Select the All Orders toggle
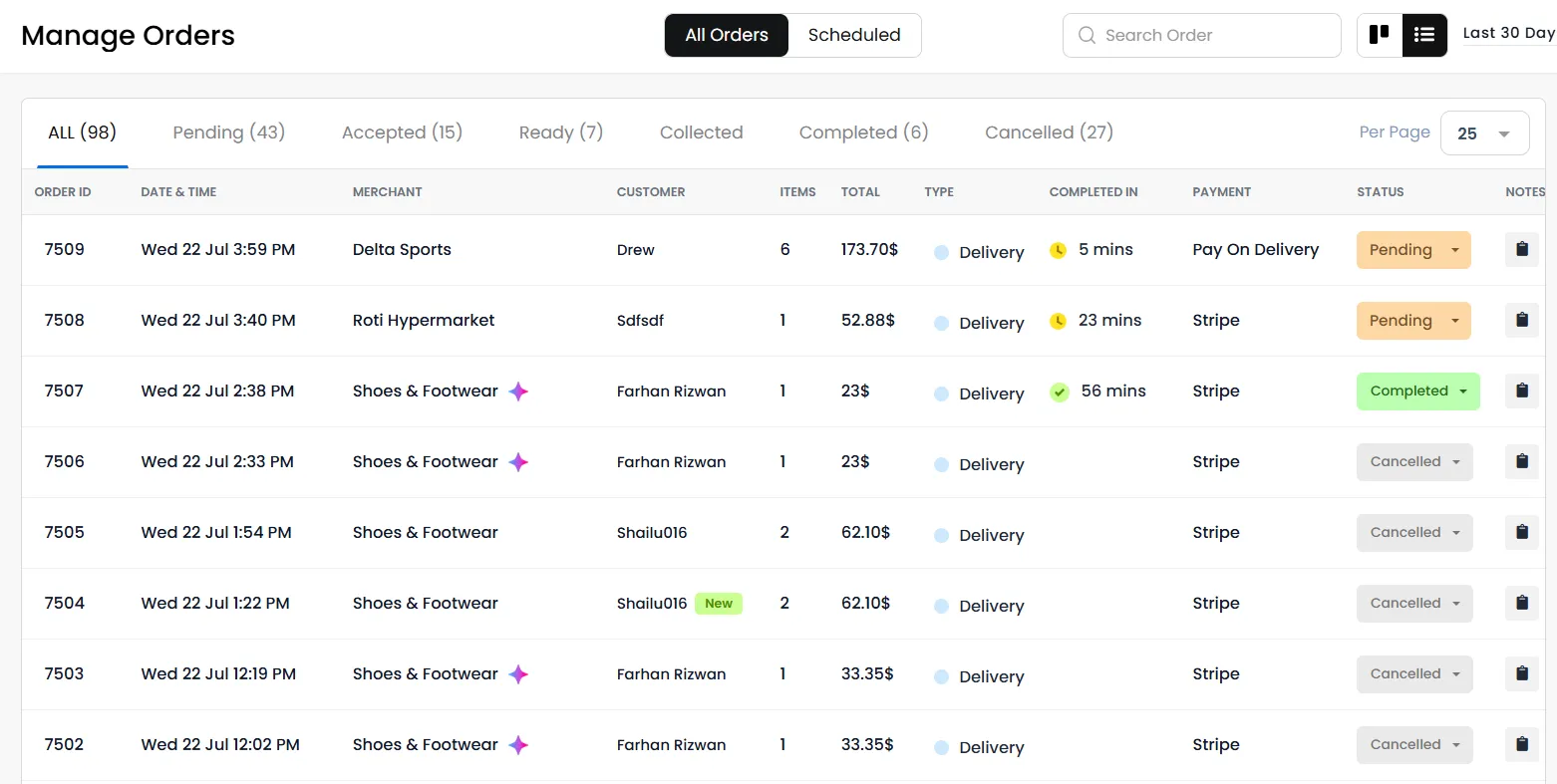1557x784 pixels. point(727,35)
